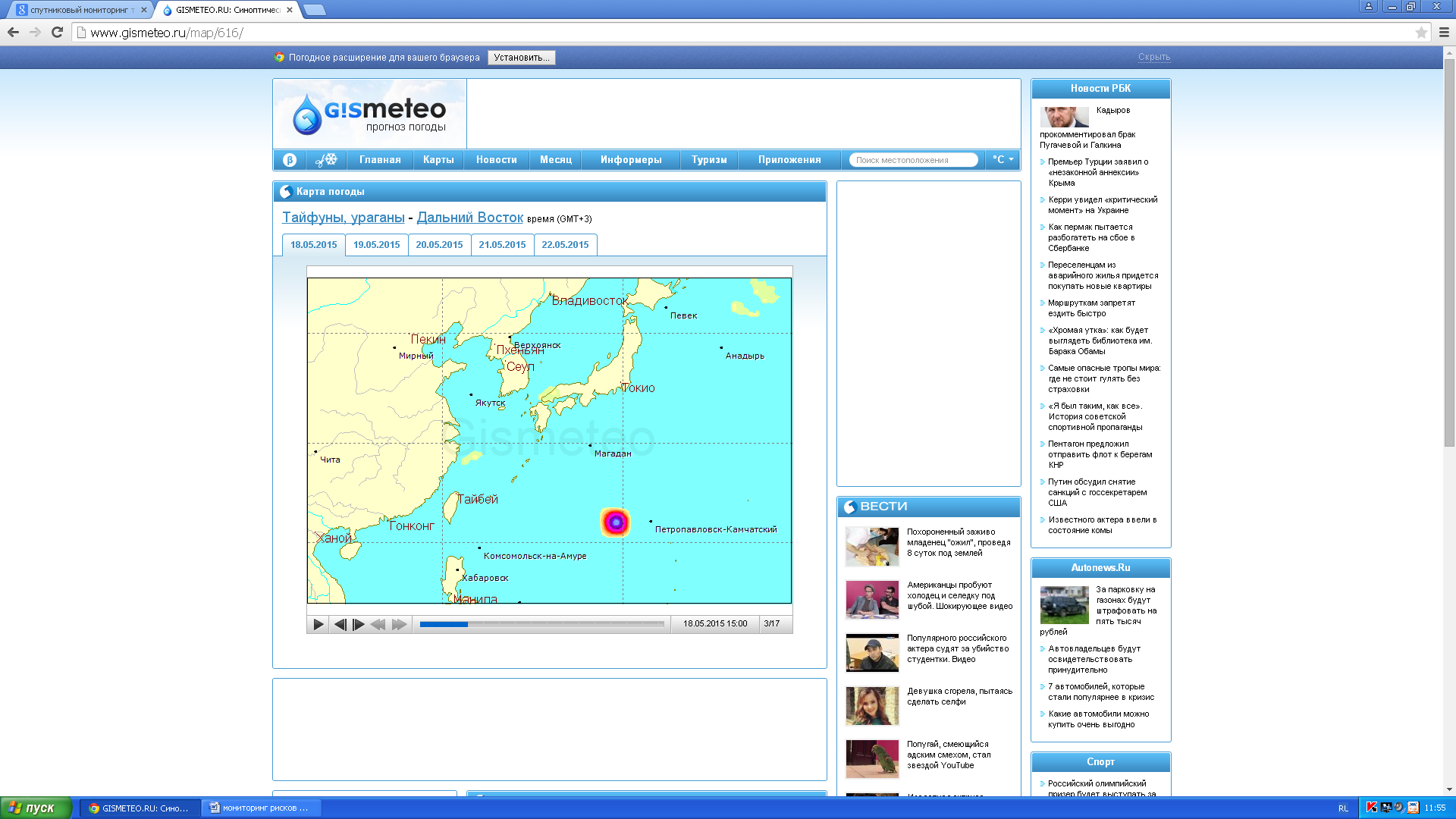The height and width of the screenshot is (819, 1456).
Task: Click the location search field
Action: [x=913, y=160]
